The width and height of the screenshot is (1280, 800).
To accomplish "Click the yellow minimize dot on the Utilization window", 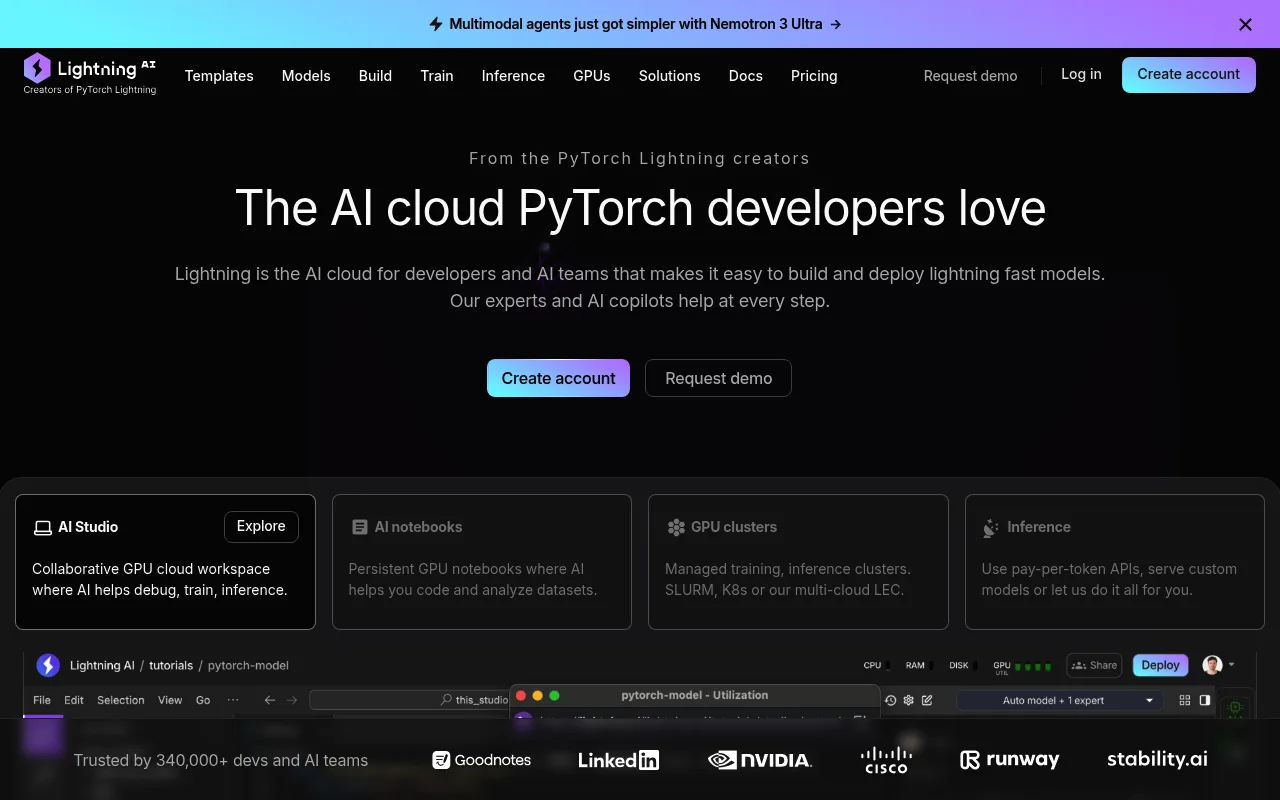I will pos(538,695).
